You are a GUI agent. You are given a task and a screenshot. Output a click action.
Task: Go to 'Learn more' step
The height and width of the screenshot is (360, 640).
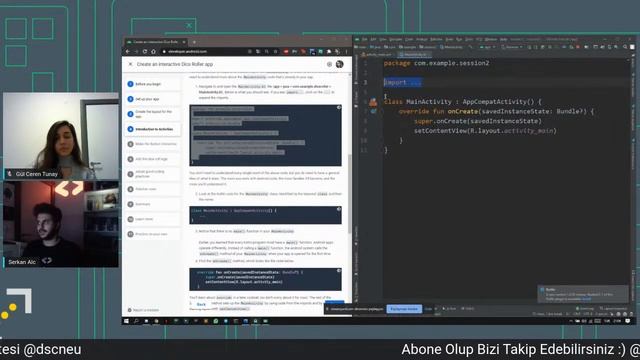pos(153,219)
